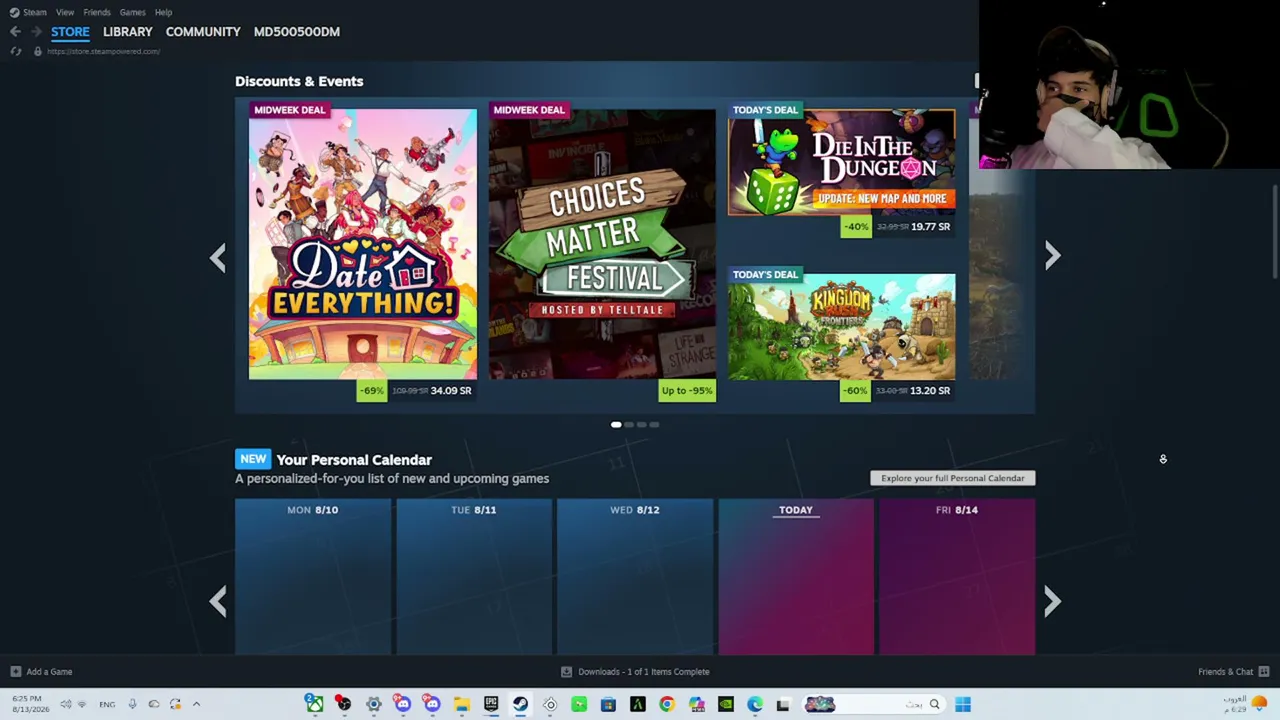Viewport: 1280px width, 720px height.
Task: Select the TODAY calendar column
Action: [796, 577]
